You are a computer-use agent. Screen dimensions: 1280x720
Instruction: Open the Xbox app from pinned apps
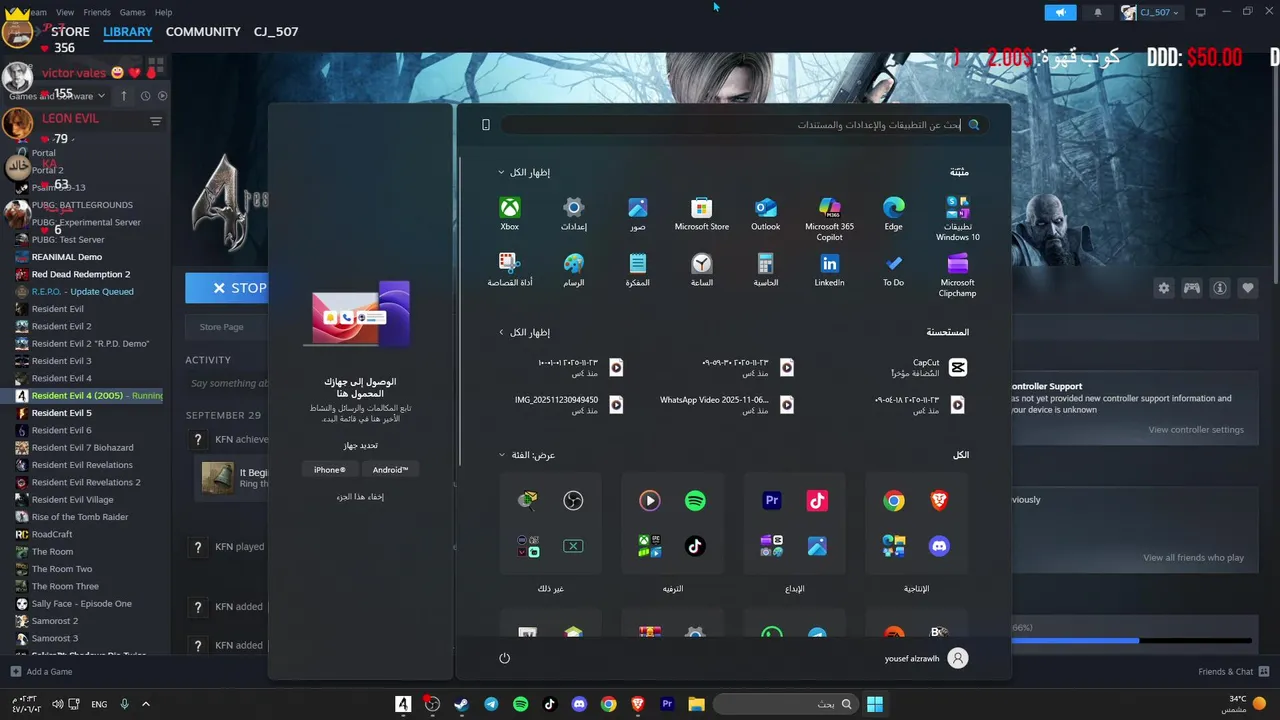coord(510,214)
